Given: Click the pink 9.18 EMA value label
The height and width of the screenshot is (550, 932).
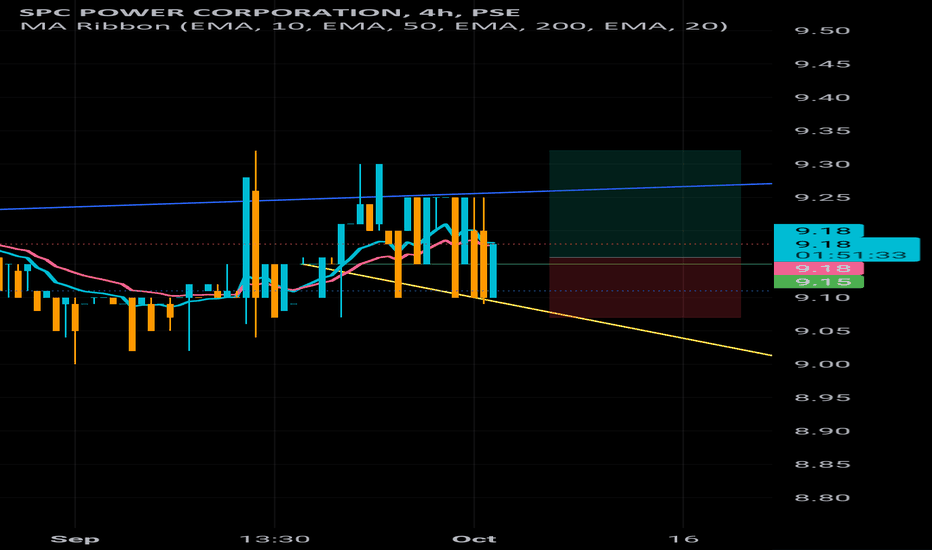Looking at the screenshot, I should tap(818, 269).
